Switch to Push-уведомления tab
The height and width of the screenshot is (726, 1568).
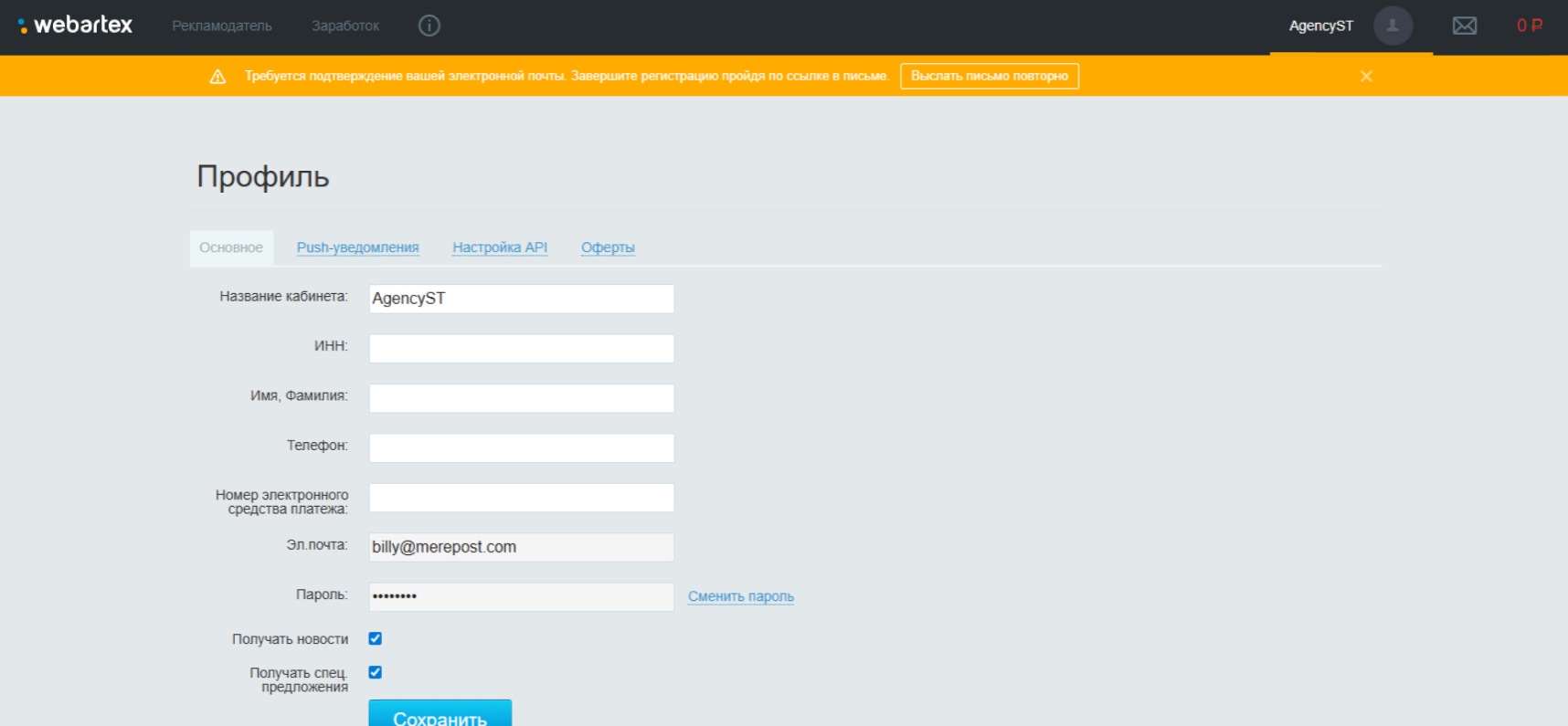tap(357, 247)
